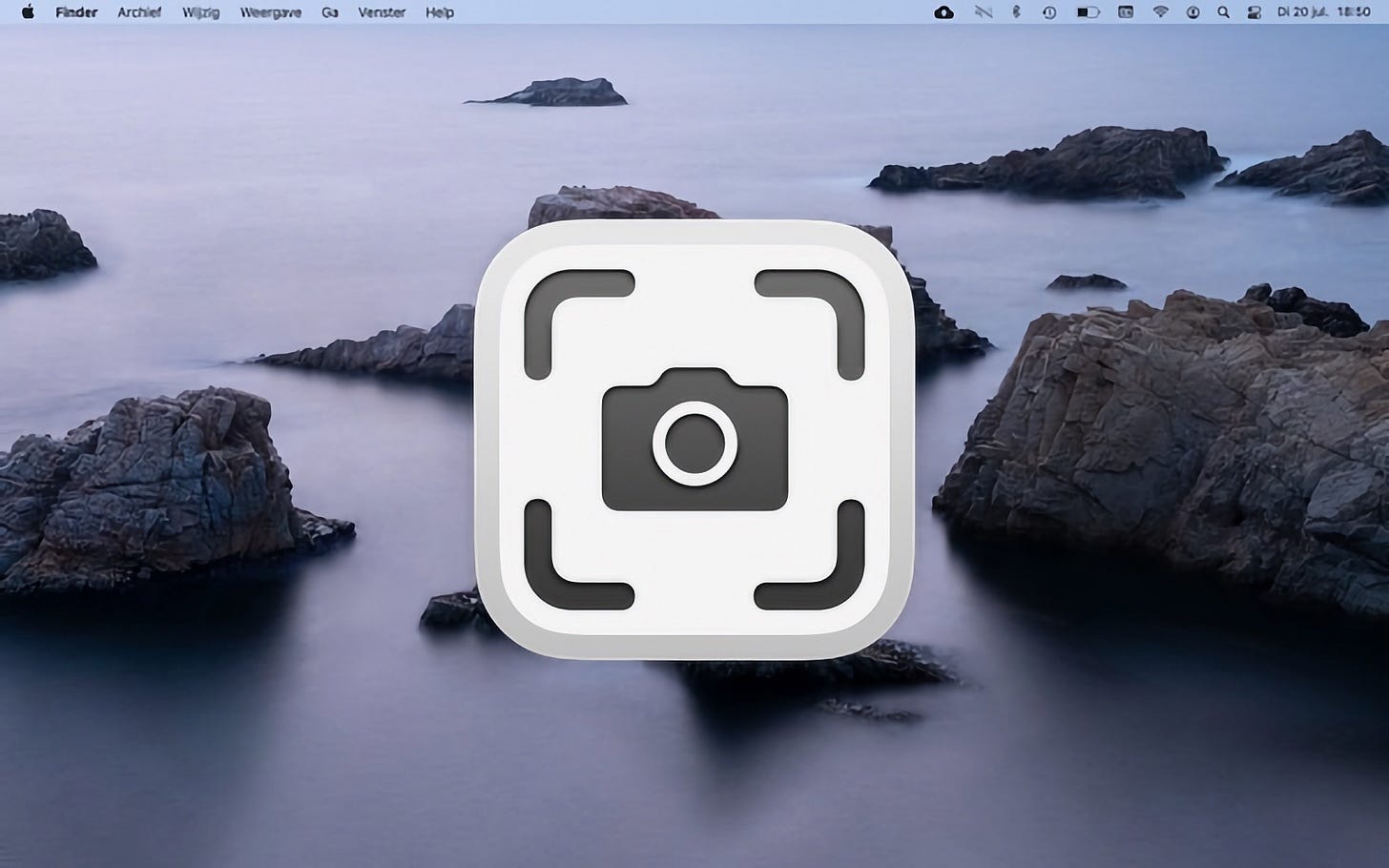This screenshot has height=868, width=1389.
Task: Open the Bluetooth menu bar icon
Action: [1016, 12]
